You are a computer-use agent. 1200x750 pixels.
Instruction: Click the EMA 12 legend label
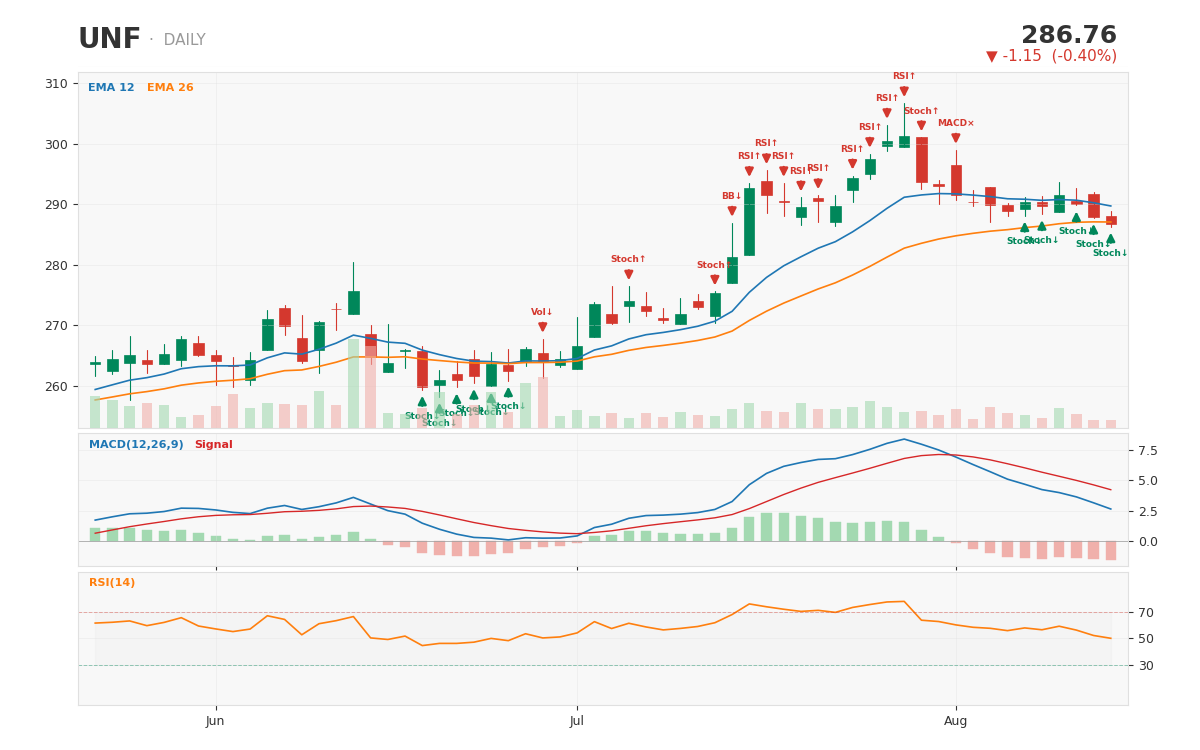click(x=111, y=88)
